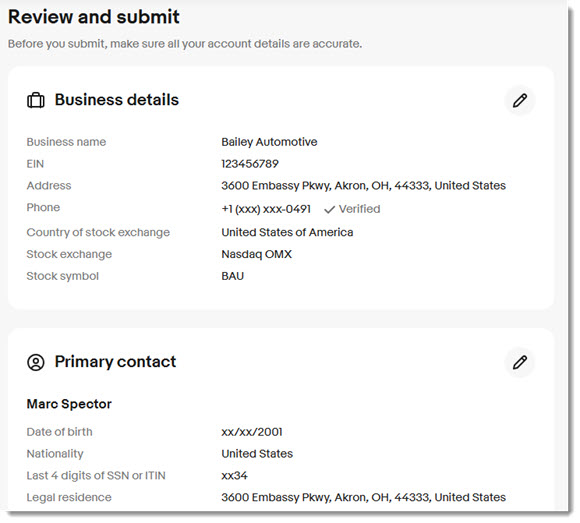580x523 pixels.
Task: Click the 'Nationality' field label
Action: [x=55, y=454]
